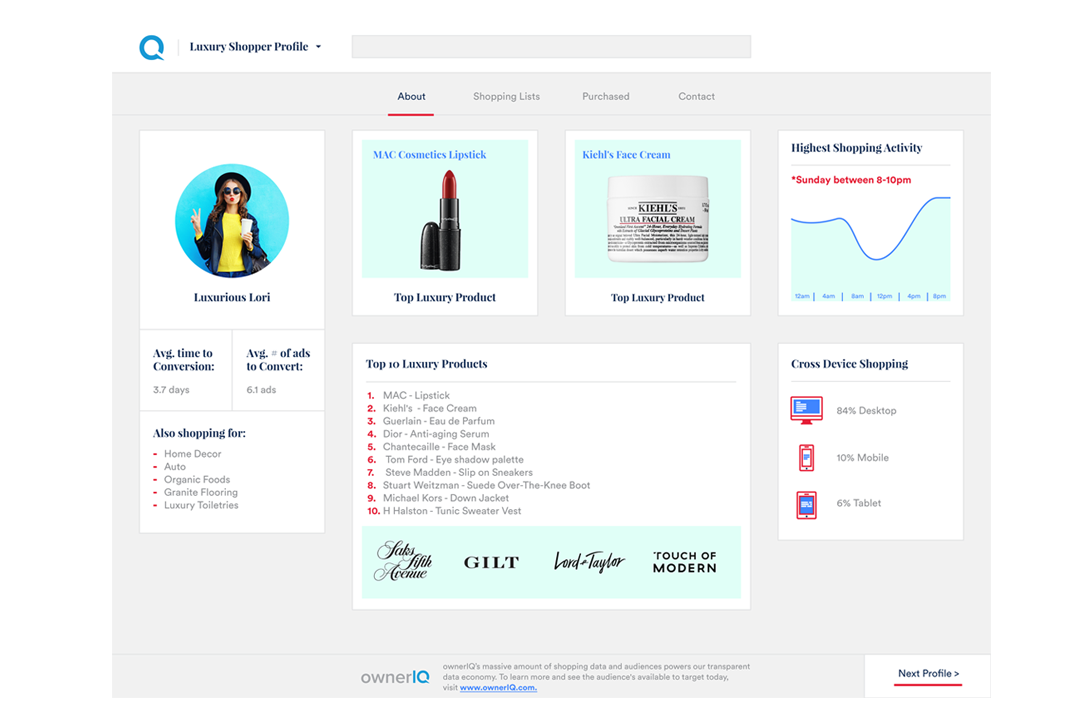Click the Next Profile button
Screen dimensions: 1080x720
pyautogui.click(x=928, y=674)
